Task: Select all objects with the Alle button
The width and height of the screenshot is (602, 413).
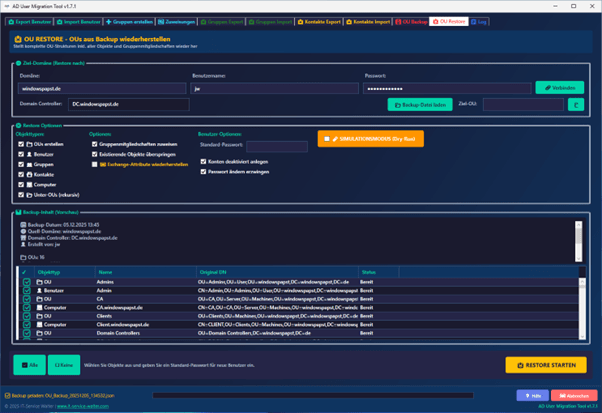Action: (29, 365)
